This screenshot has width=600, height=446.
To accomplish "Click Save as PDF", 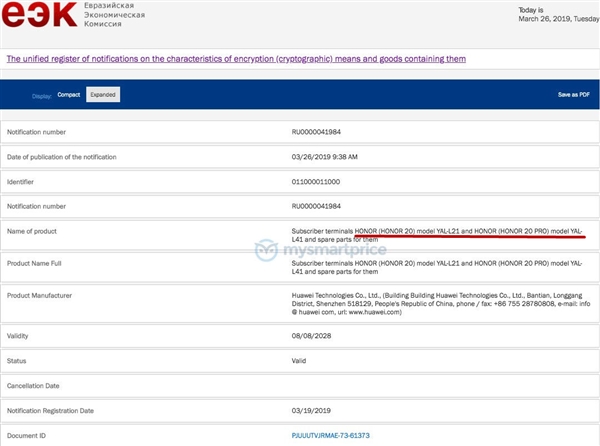I will (573, 95).
